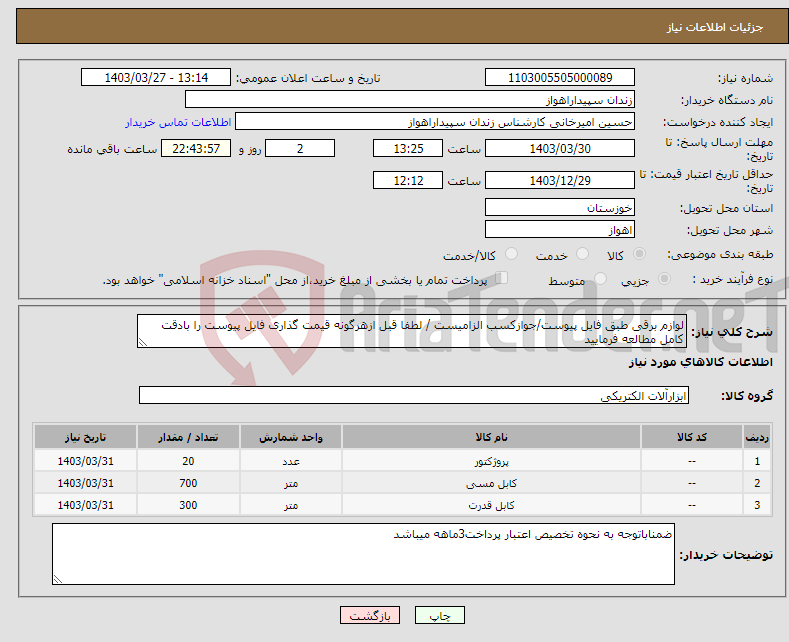Click the resize grip of need description box

pos(143,342)
